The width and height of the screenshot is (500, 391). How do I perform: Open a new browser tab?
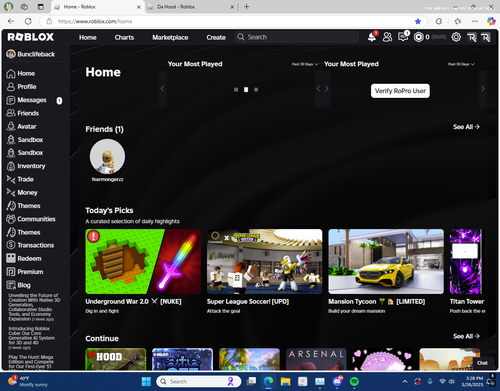[247, 7]
